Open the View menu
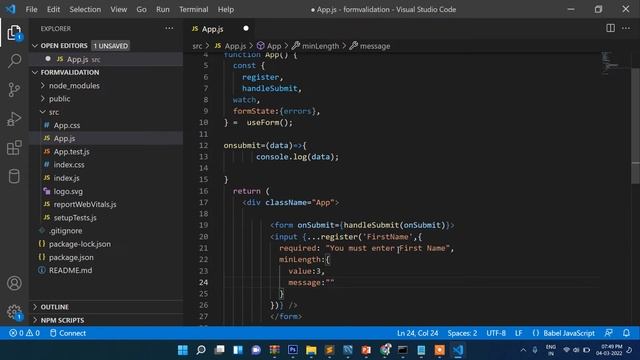This screenshot has width=640, height=360. [x=118, y=9]
